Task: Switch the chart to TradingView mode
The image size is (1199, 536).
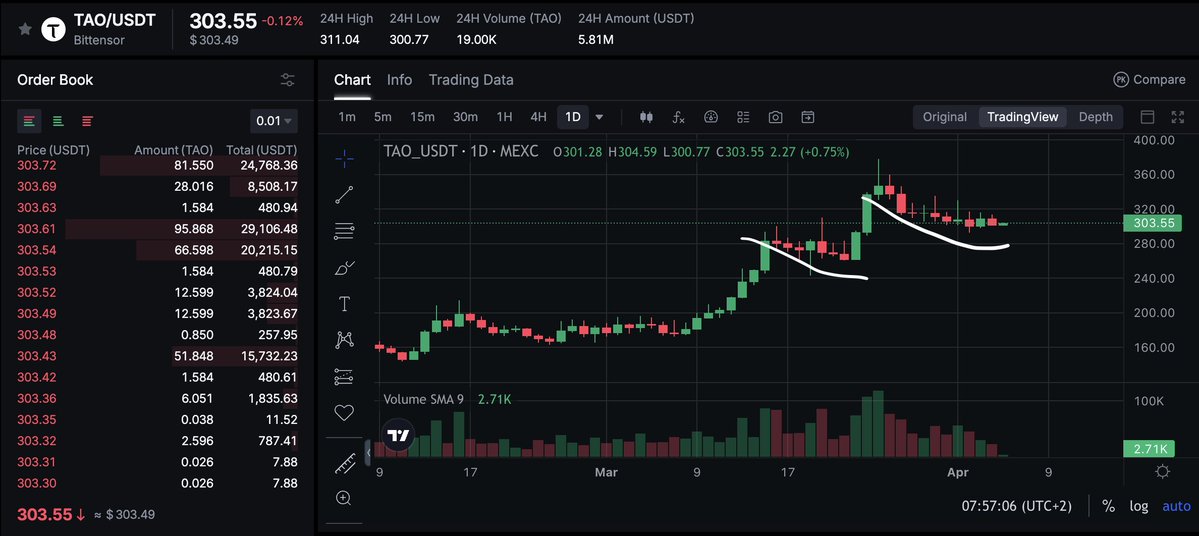Action: (x=1022, y=117)
